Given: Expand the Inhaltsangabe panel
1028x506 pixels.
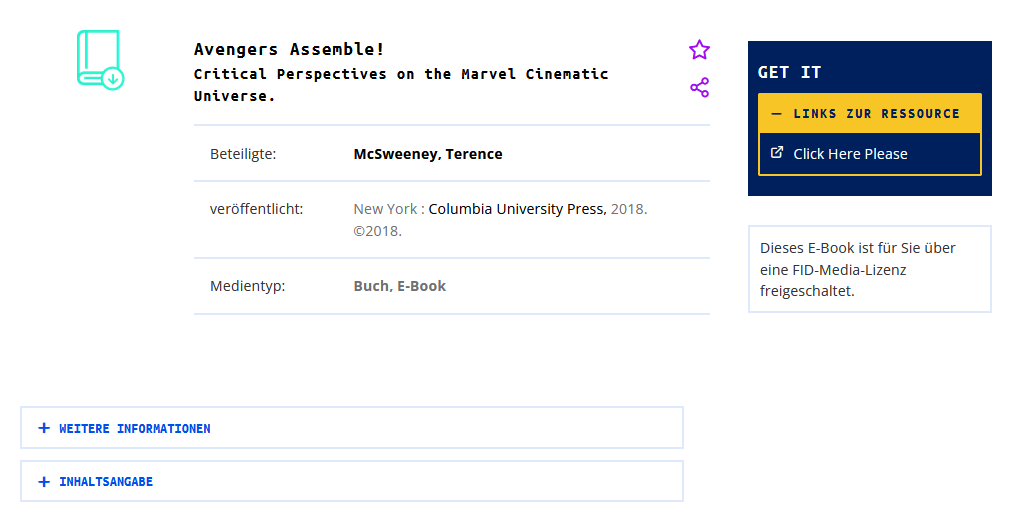Looking at the screenshot, I should (352, 482).
